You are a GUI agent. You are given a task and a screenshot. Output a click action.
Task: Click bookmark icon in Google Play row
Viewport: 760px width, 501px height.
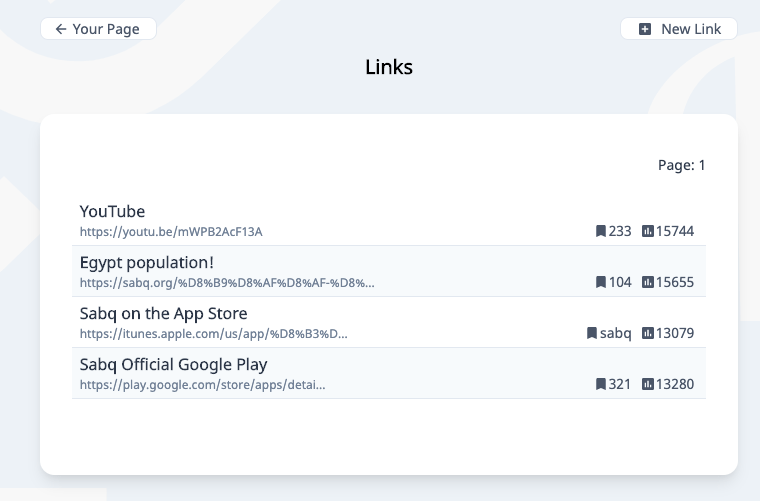point(601,384)
